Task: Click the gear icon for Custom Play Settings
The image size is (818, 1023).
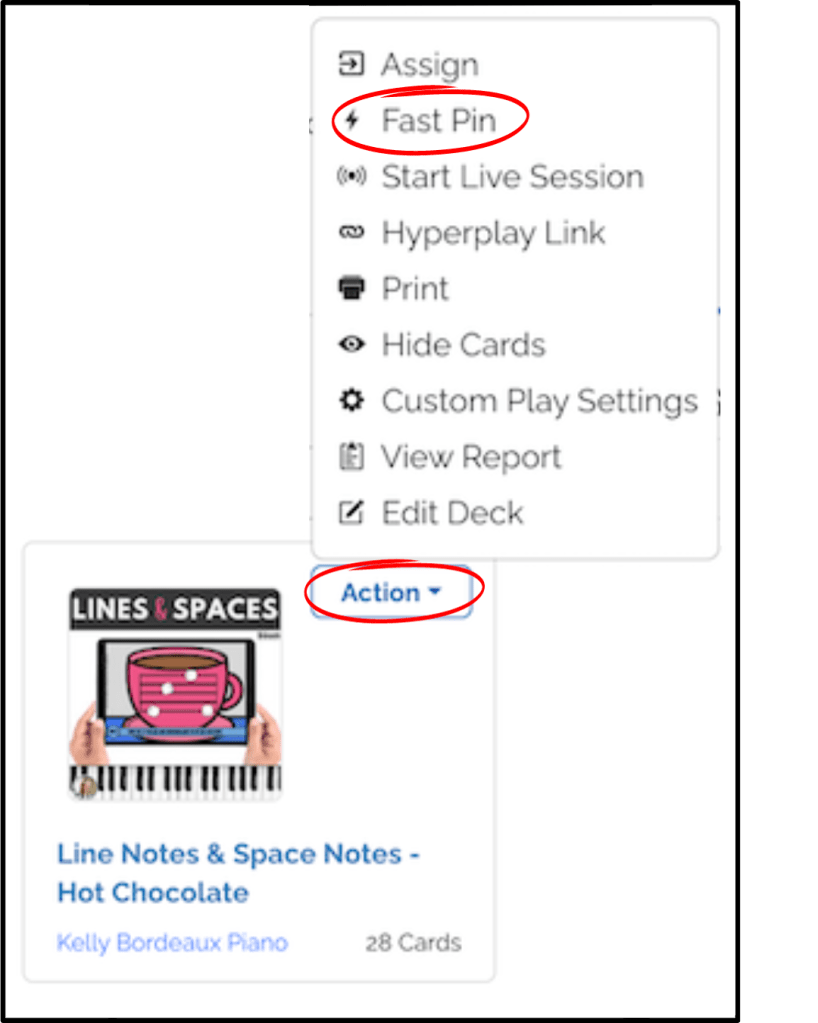Action: click(x=352, y=400)
